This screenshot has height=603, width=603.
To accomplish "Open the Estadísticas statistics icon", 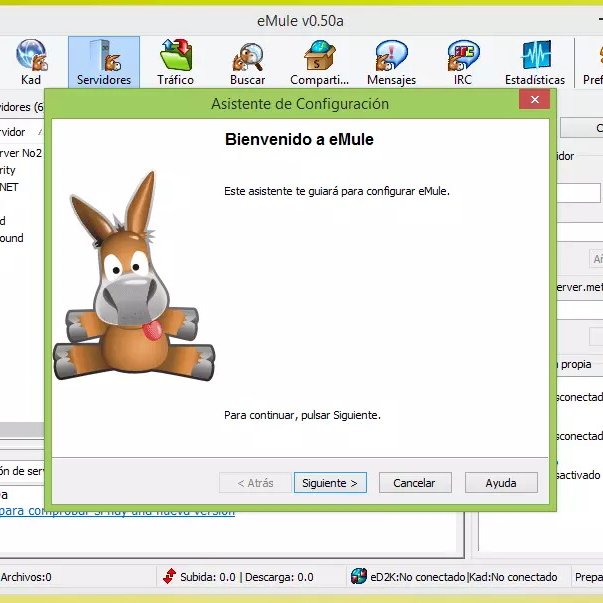I will coord(535,62).
